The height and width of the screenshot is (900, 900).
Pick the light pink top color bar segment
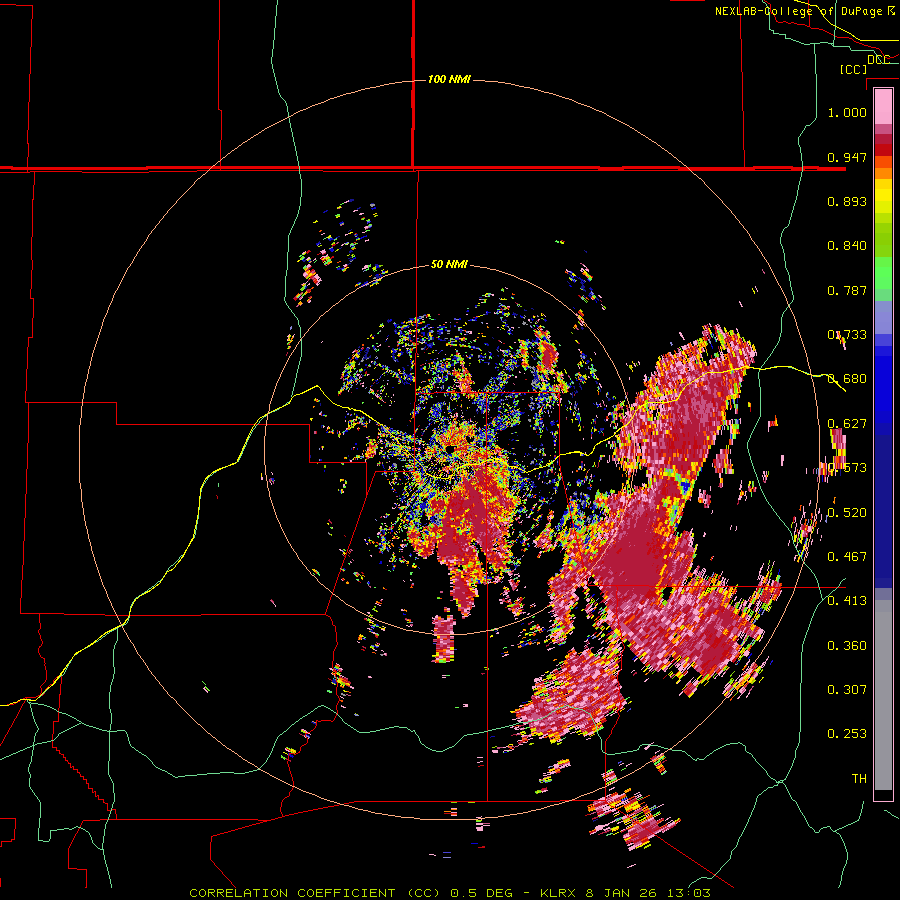(883, 106)
